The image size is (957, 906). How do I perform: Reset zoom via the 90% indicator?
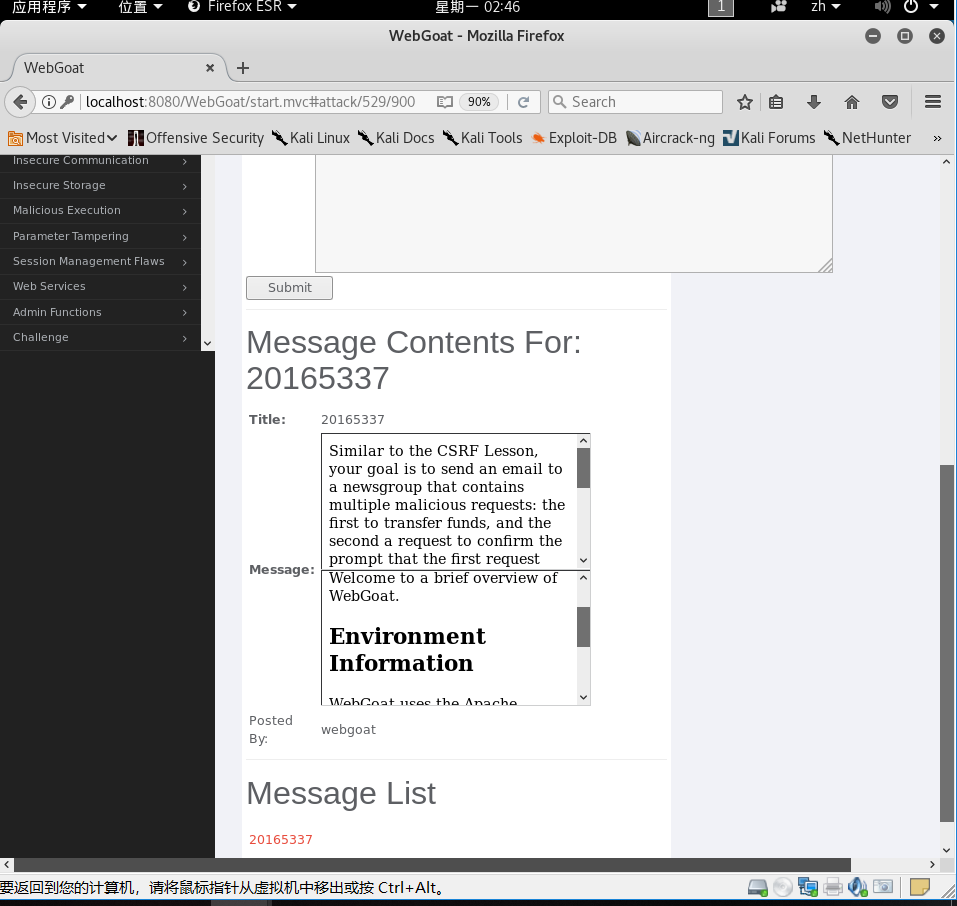[x=479, y=102]
